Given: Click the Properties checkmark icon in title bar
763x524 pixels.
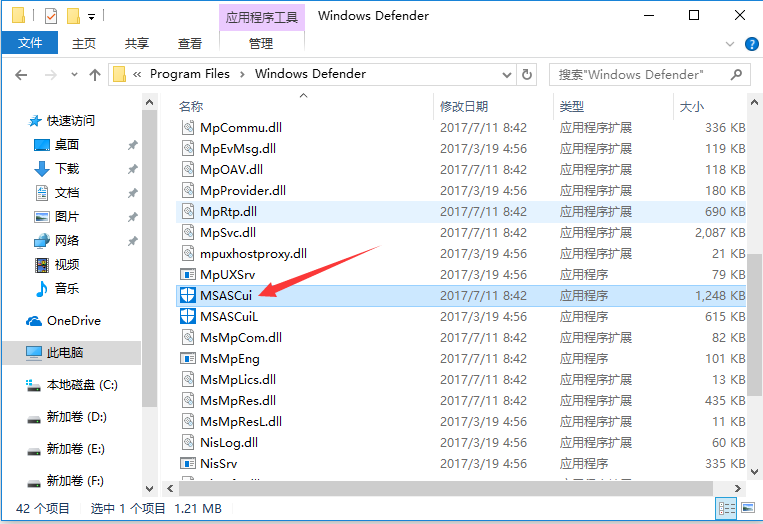Looking at the screenshot, I should (x=51, y=16).
